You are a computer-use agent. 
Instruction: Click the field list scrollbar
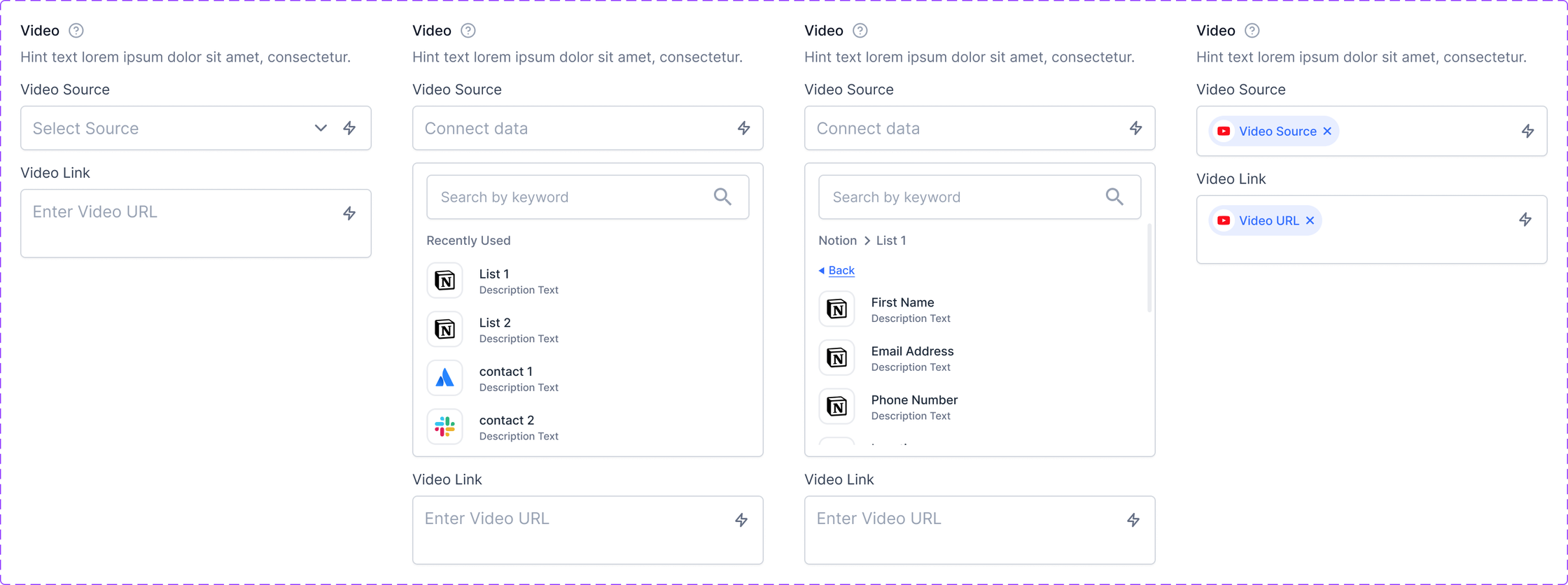1149,268
